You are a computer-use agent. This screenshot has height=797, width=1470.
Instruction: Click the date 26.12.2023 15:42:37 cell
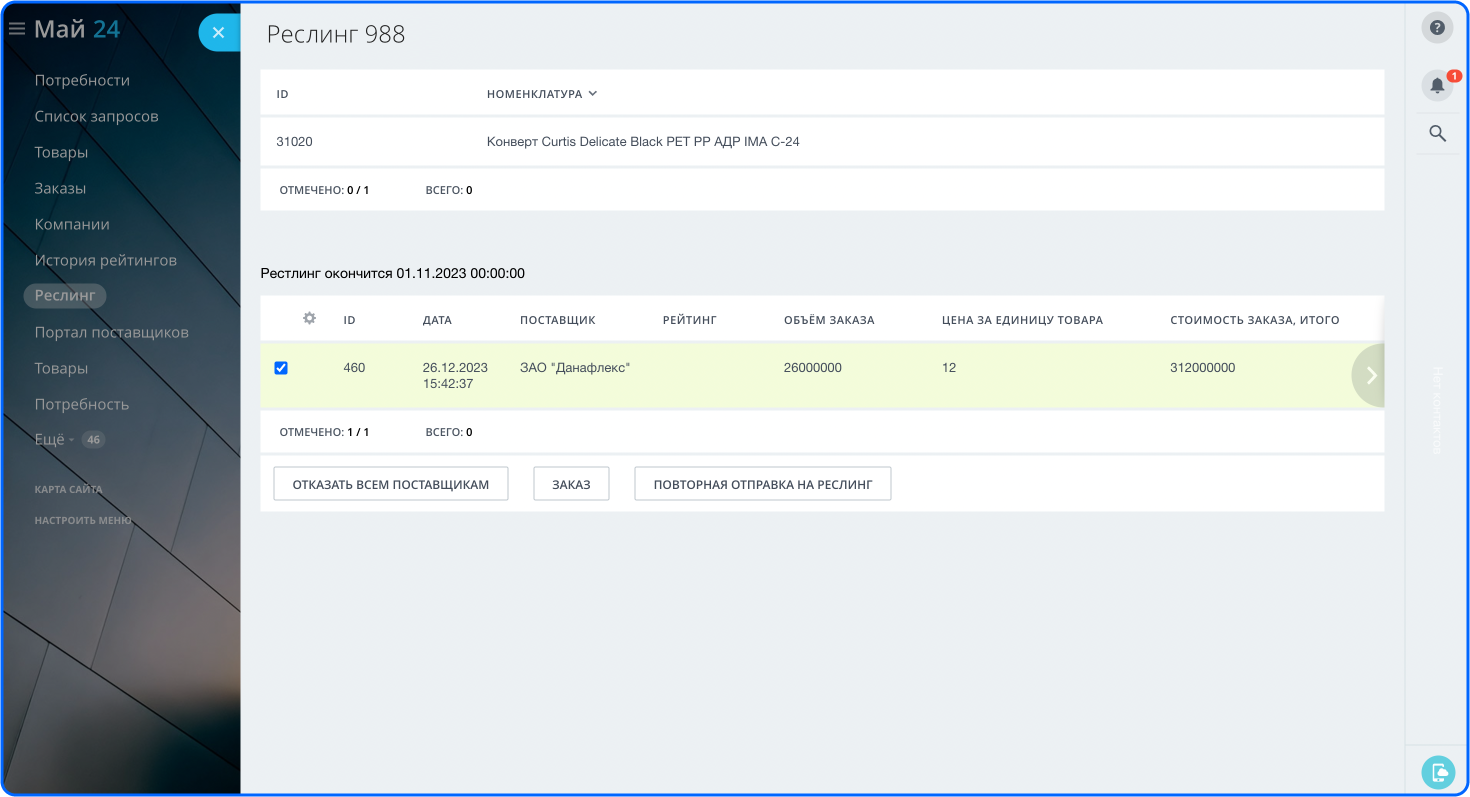455,375
